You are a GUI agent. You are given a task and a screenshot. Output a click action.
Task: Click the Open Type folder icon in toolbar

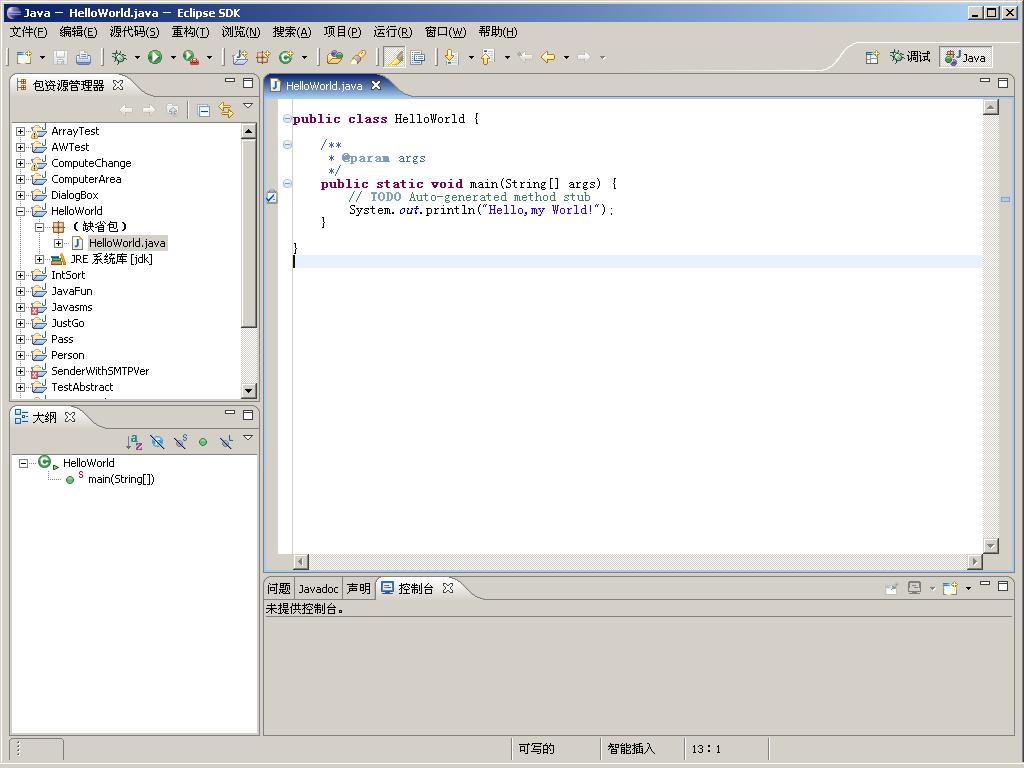[x=335, y=58]
